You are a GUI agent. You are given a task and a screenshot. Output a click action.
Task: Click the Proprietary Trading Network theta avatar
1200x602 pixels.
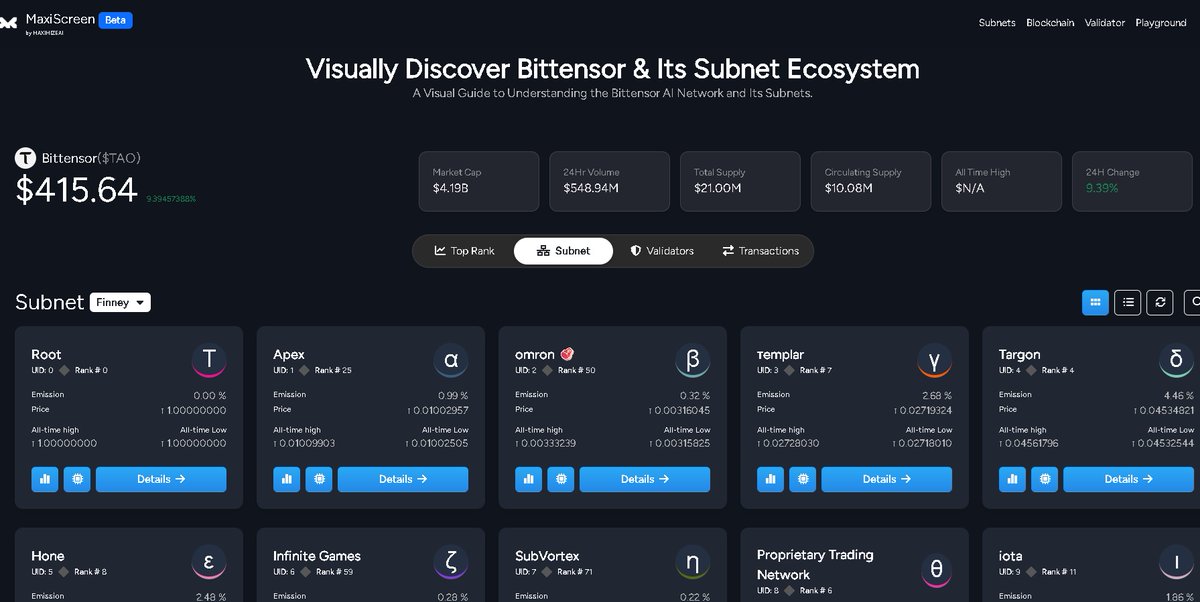click(935, 570)
